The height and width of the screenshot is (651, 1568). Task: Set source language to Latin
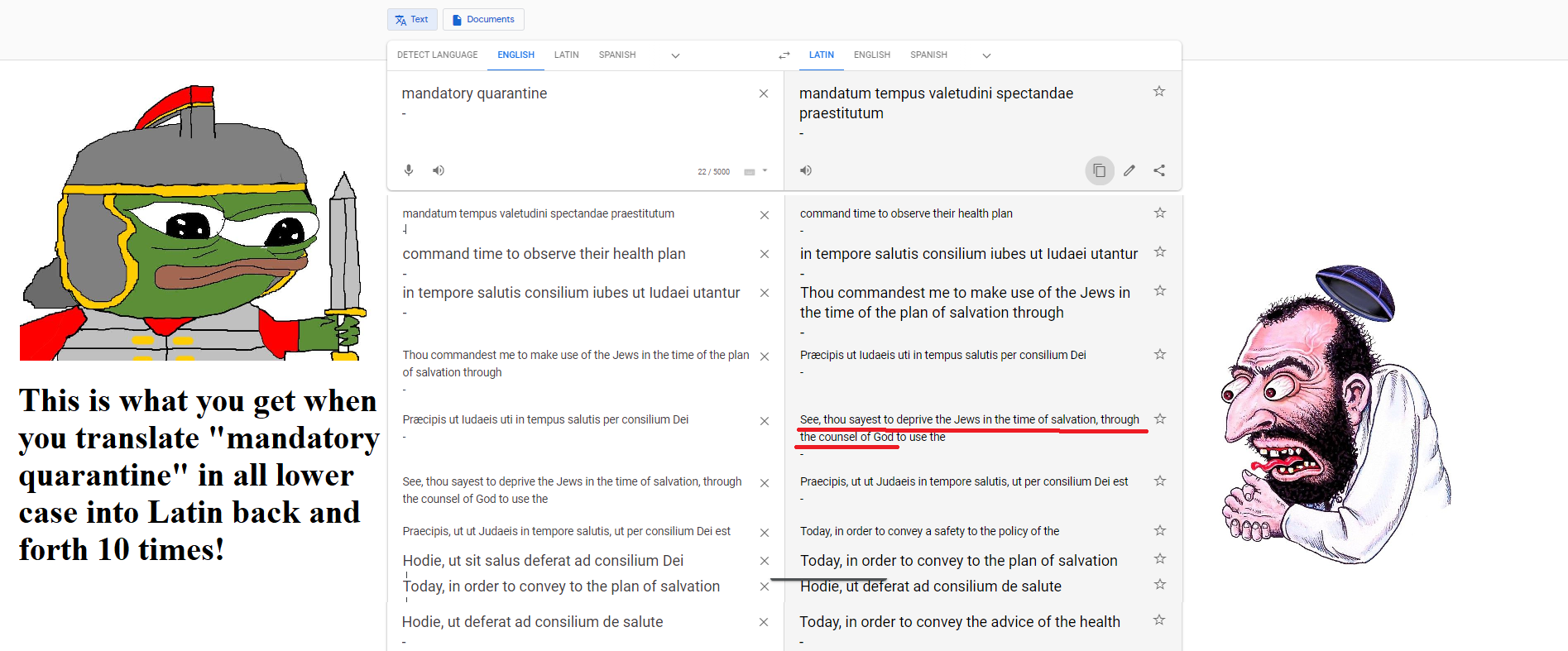click(x=567, y=55)
